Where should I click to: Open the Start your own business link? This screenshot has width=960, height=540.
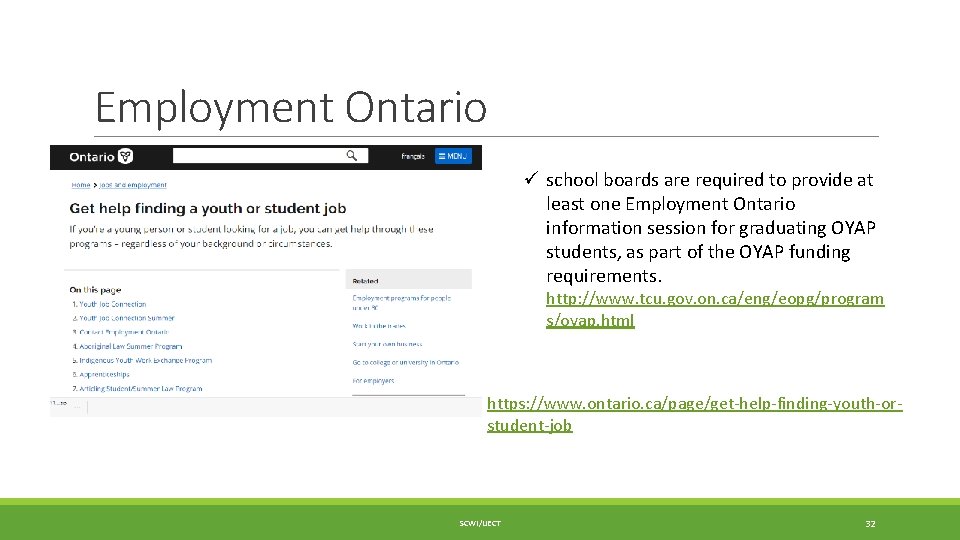[x=387, y=344]
